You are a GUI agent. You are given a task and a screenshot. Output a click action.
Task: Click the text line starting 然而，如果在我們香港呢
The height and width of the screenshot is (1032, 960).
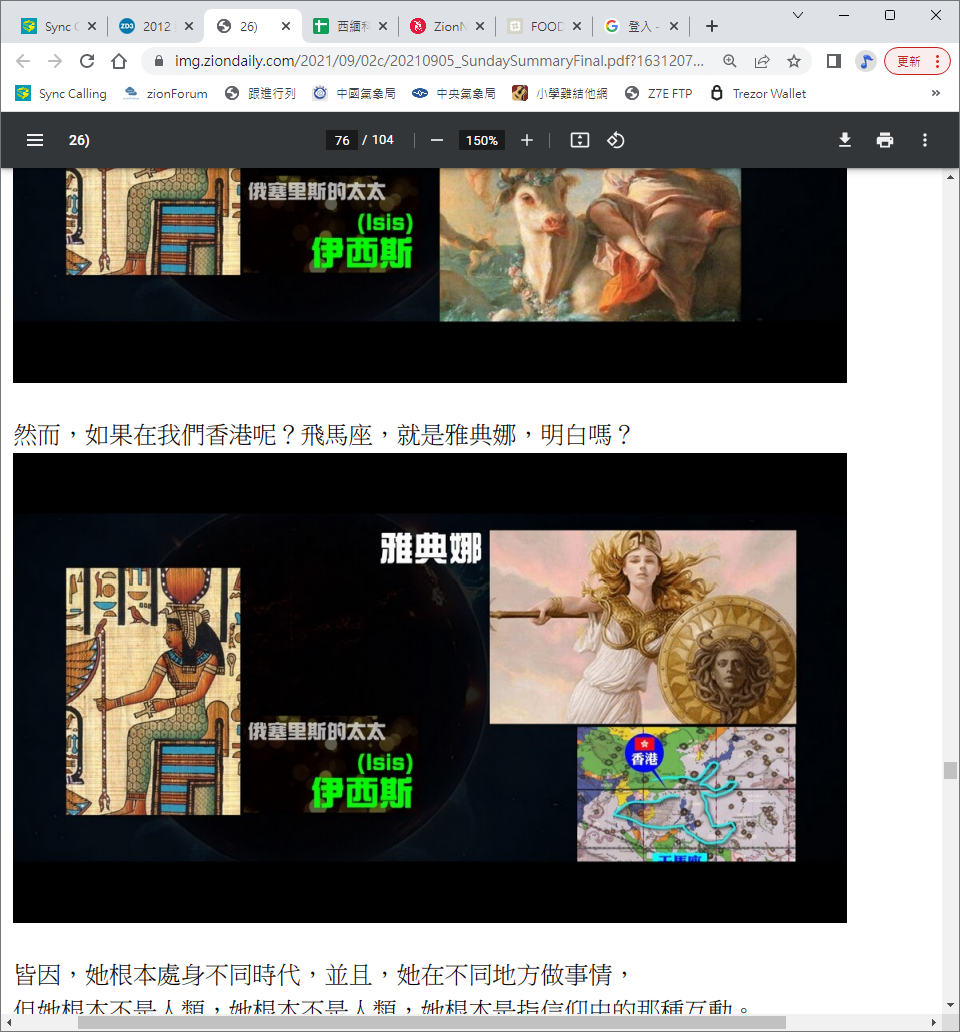point(322,435)
